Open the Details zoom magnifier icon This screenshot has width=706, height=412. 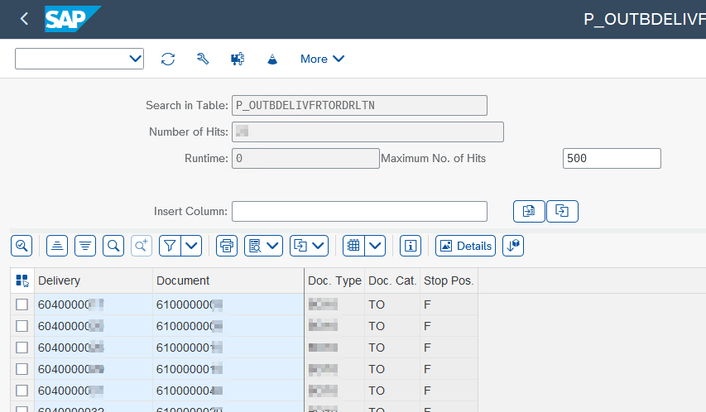[x=21, y=245]
